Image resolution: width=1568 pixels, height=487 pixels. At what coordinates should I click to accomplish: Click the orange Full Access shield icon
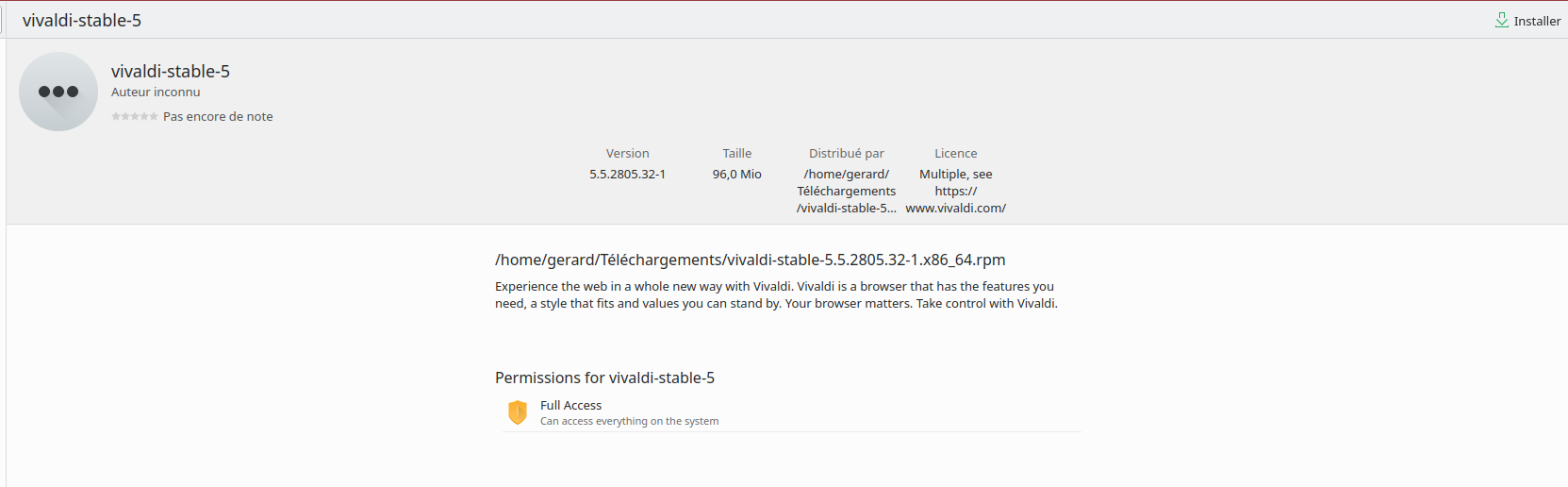tap(518, 412)
